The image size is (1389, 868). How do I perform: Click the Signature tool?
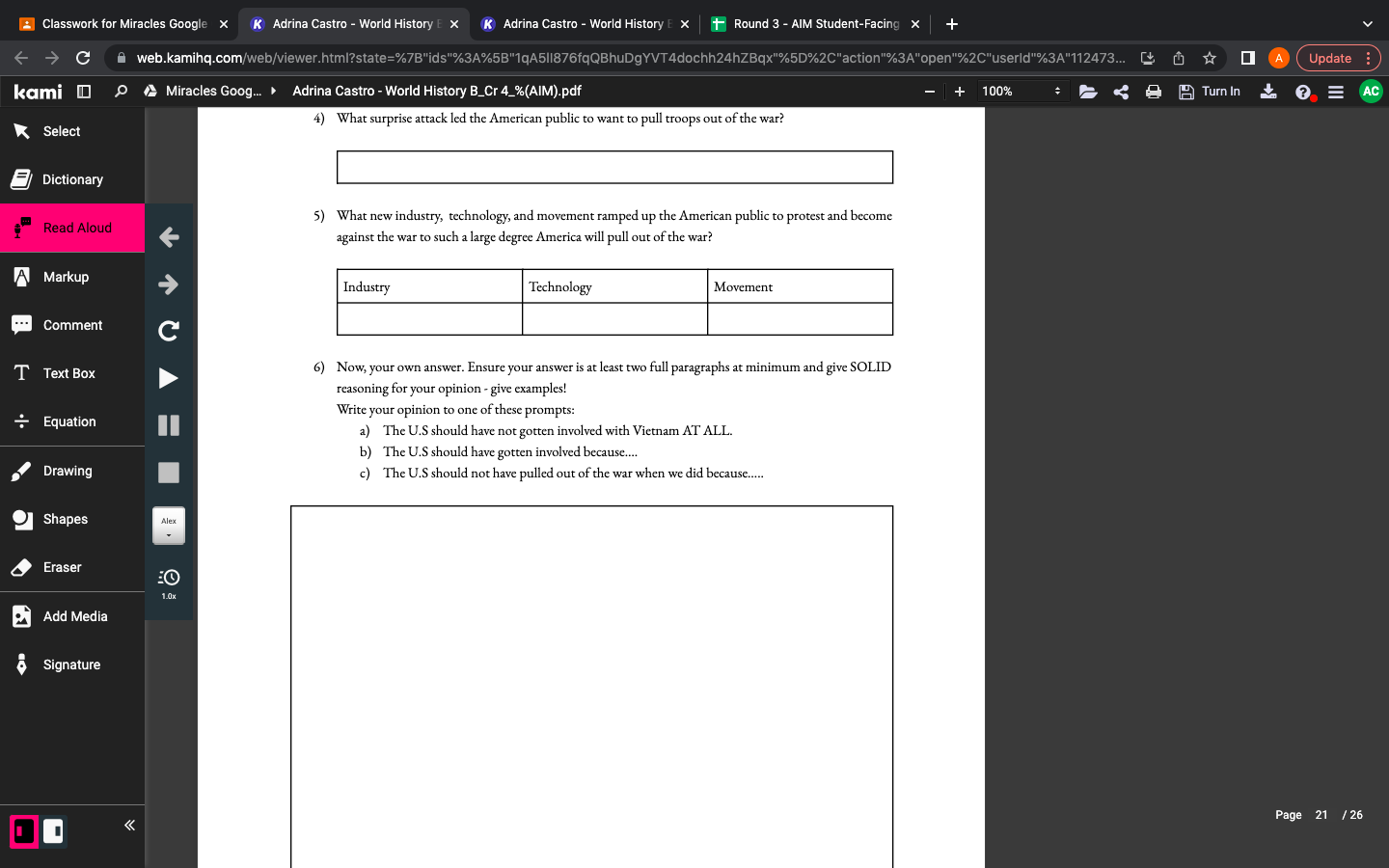pyautogui.click(x=71, y=665)
